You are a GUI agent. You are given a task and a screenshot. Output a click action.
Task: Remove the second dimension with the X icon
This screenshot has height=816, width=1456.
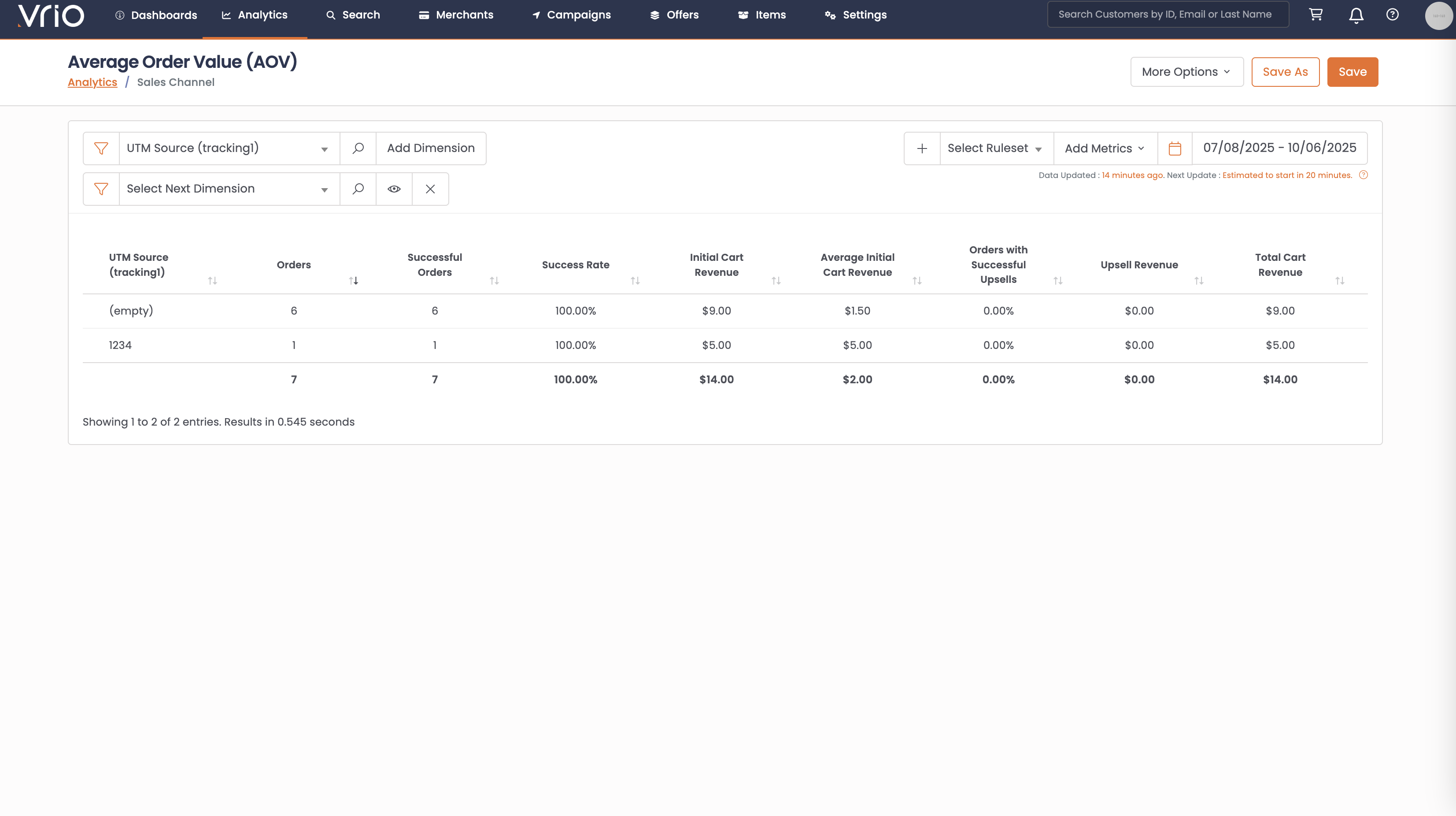coord(430,189)
